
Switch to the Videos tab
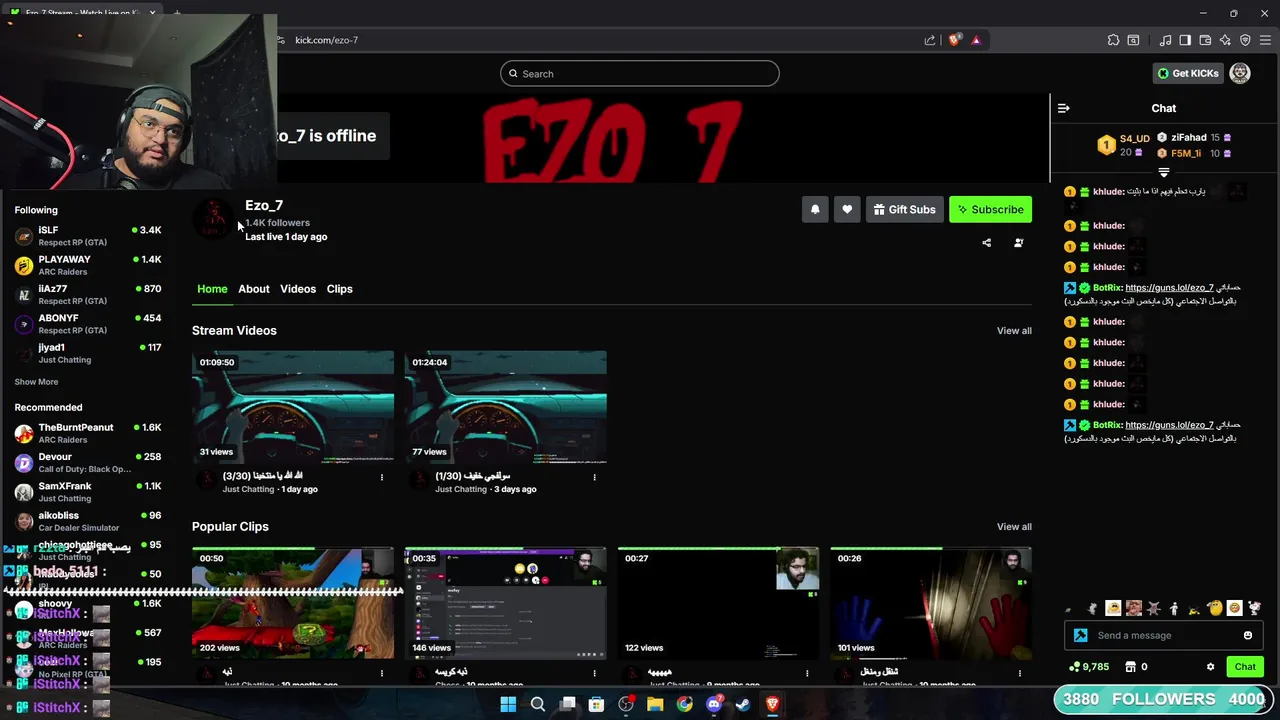click(298, 289)
